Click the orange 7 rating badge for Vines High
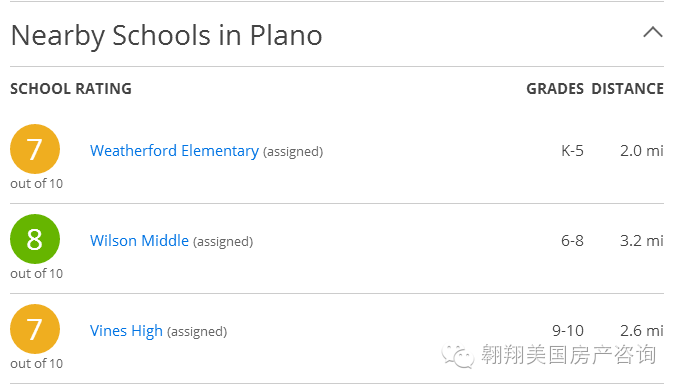Viewport: 679px width, 388px height. click(35, 329)
